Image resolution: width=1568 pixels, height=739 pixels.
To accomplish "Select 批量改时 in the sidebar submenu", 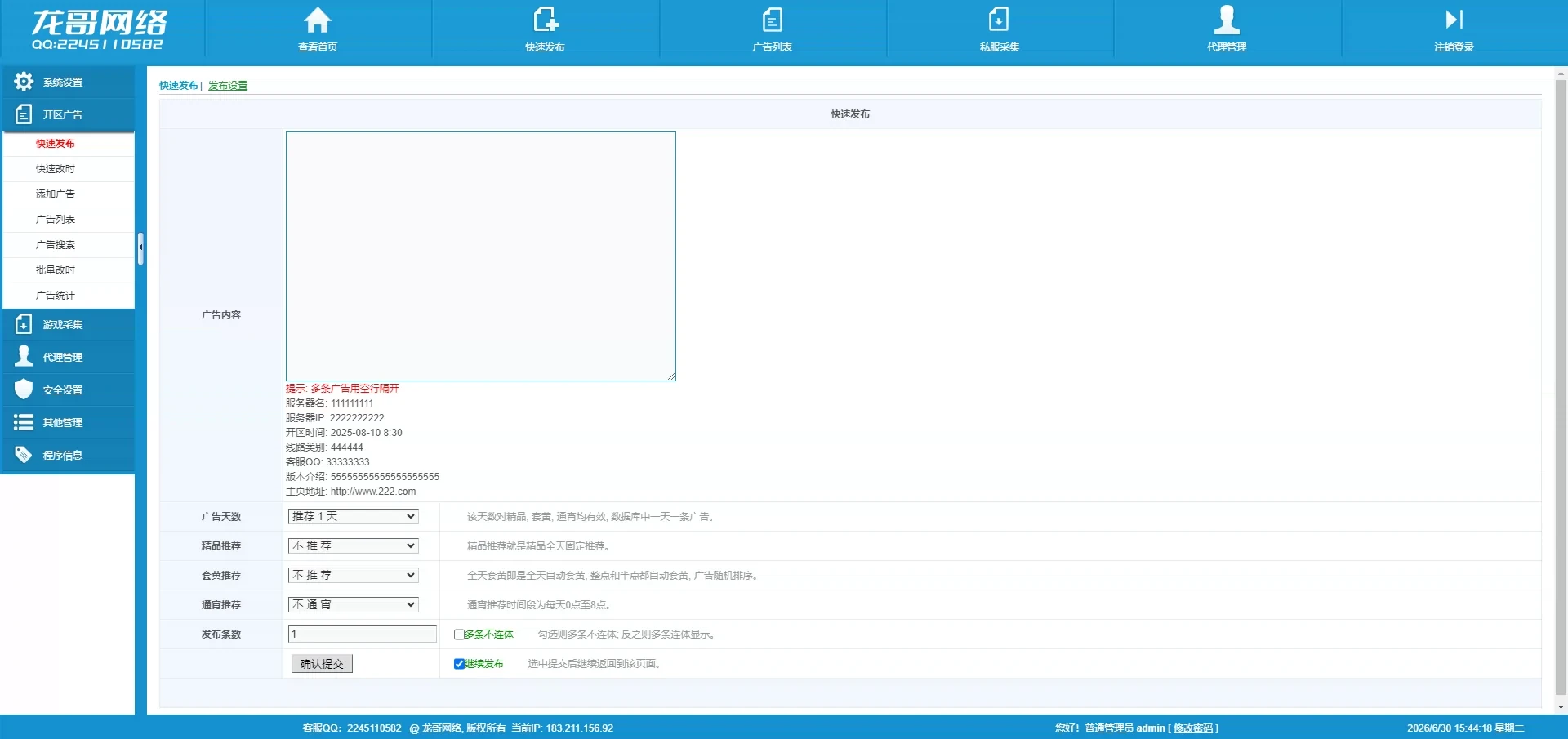I will 56,270.
